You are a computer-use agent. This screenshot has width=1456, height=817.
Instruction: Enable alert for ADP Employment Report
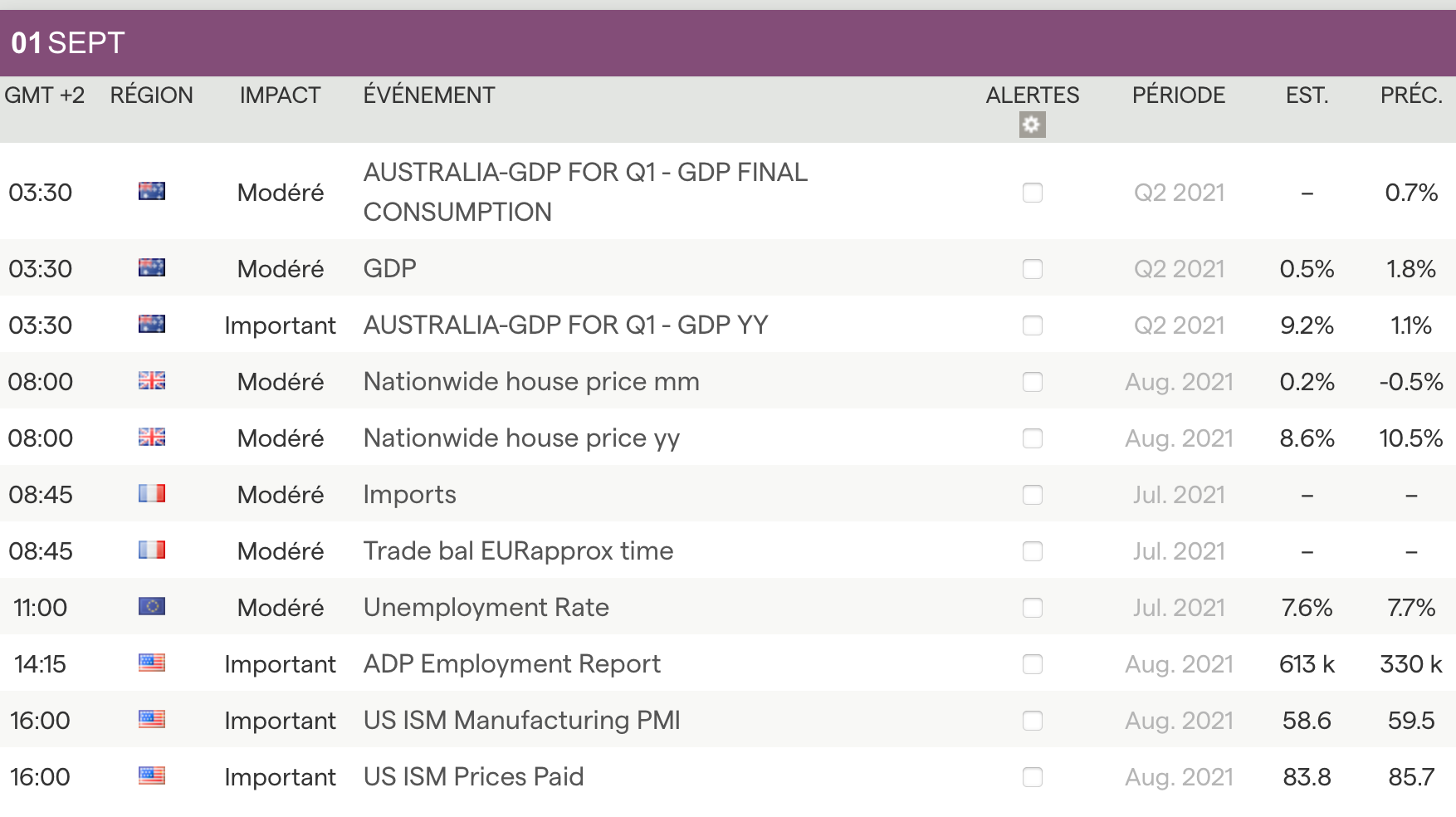pyautogui.click(x=1032, y=664)
